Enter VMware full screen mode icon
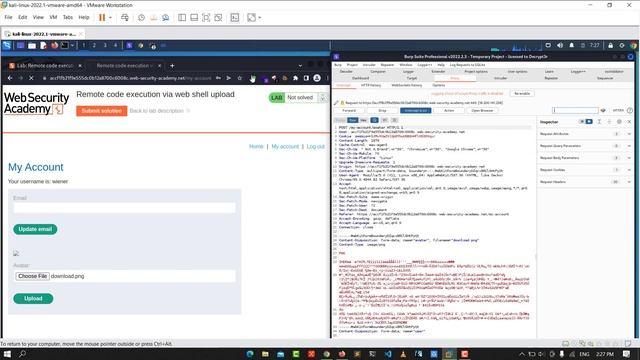This screenshot has height=360, width=640. [206, 18]
